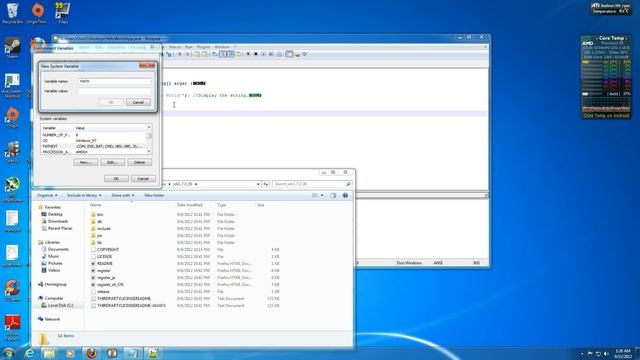Screen dimensions: 640x360
Task: Sort Explorer files by Date modified column
Action: point(190,205)
